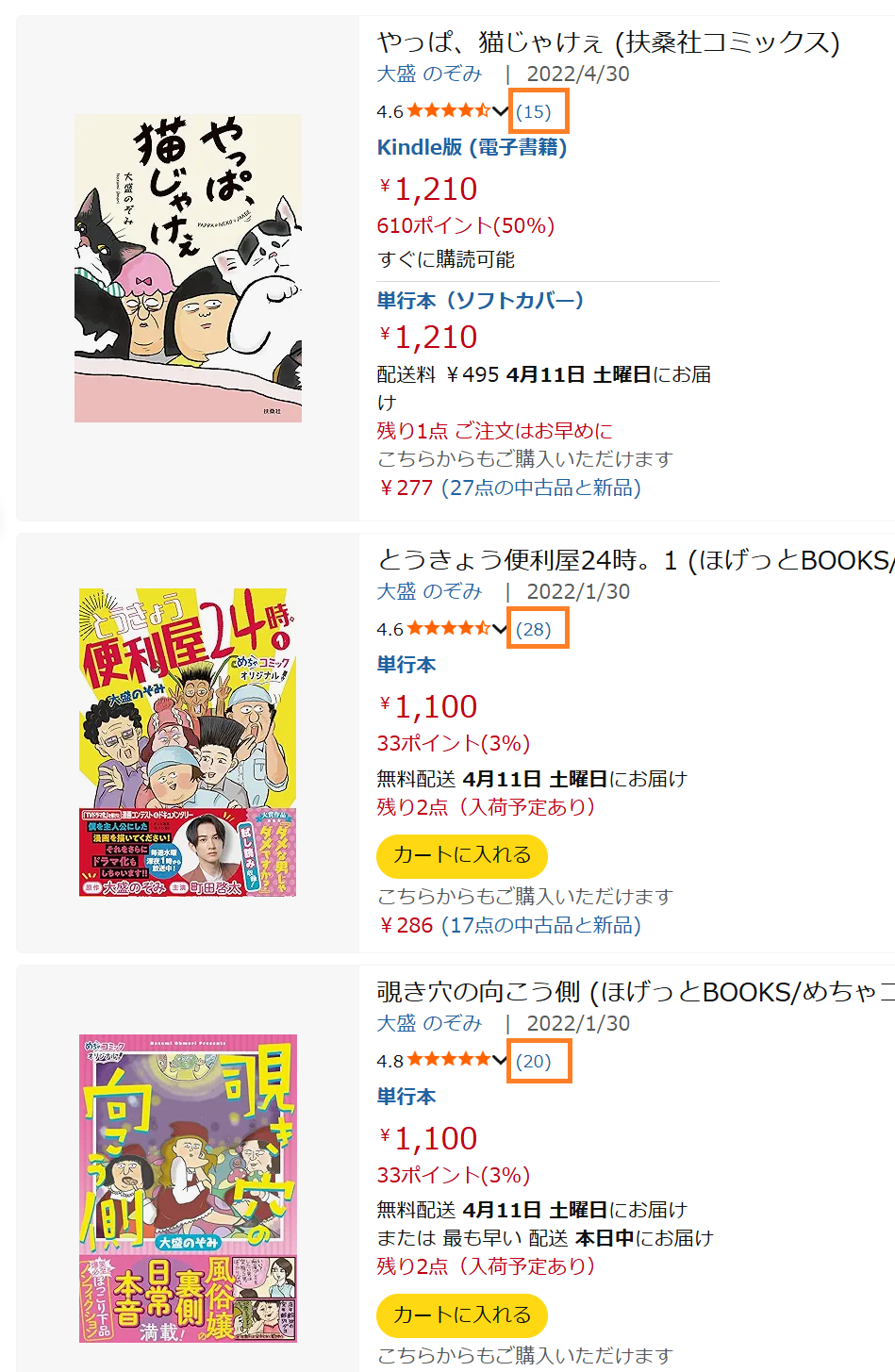Add 覗き穴の向こう側 to cart

tap(462, 1315)
